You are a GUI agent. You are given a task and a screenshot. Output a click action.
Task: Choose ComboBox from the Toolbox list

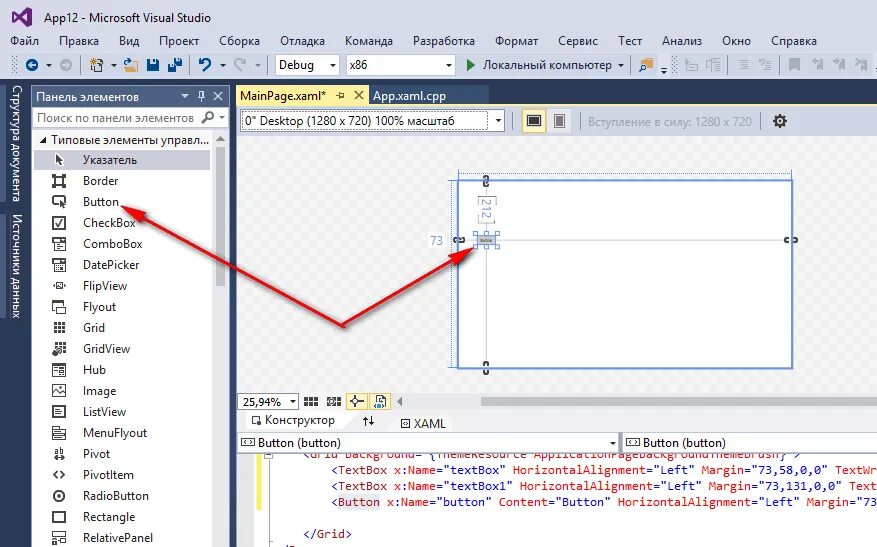click(x=122, y=244)
